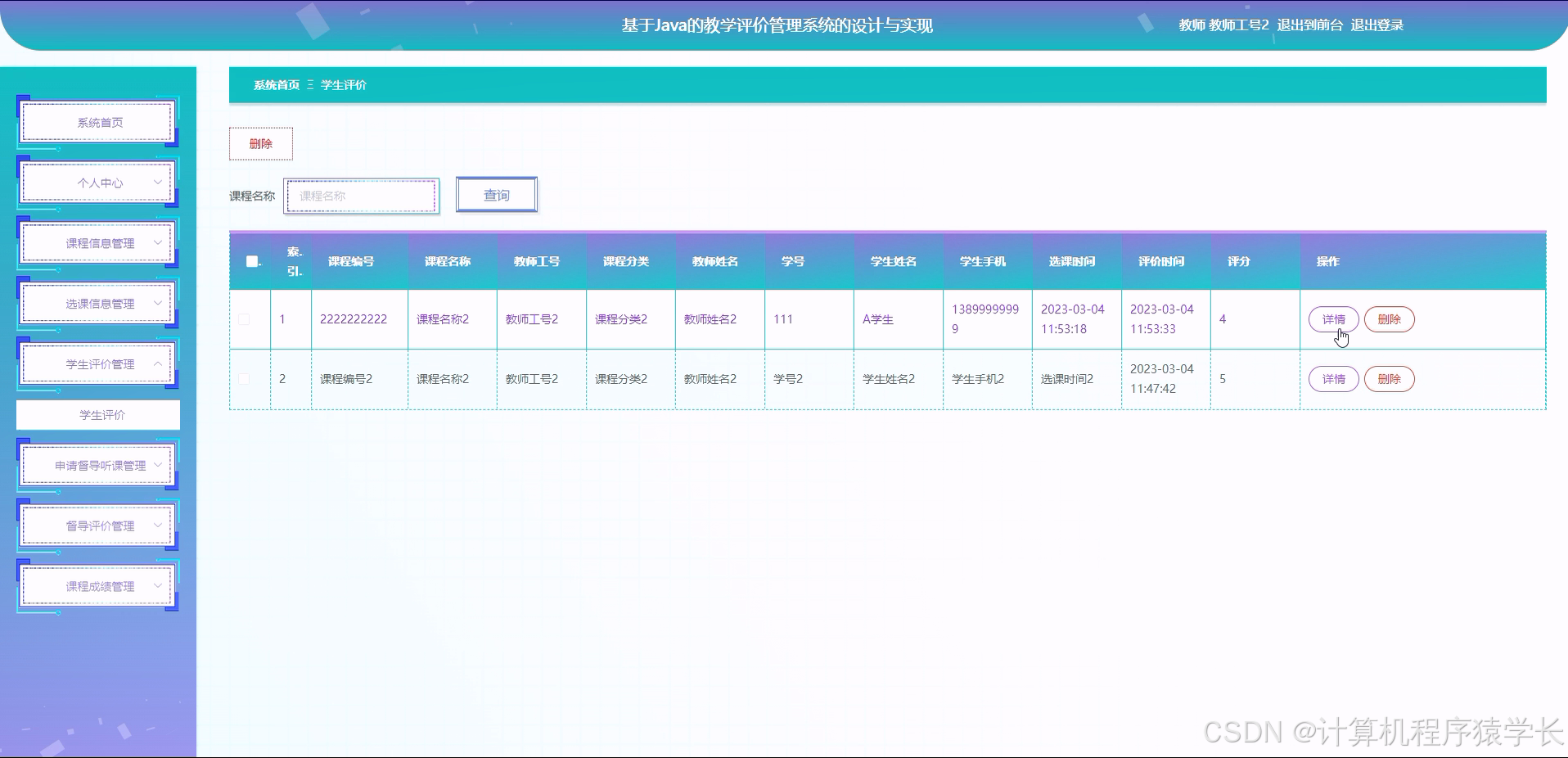Expand the 申请督导听课管理 chevron
This screenshot has width=1568, height=758.
tap(158, 465)
